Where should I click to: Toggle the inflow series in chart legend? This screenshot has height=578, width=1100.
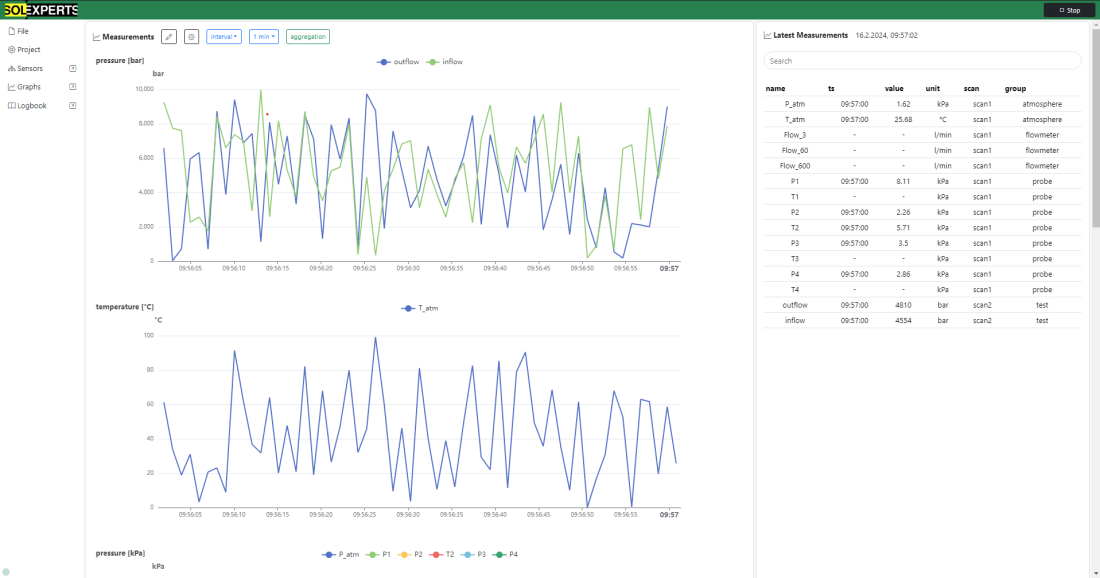444,62
